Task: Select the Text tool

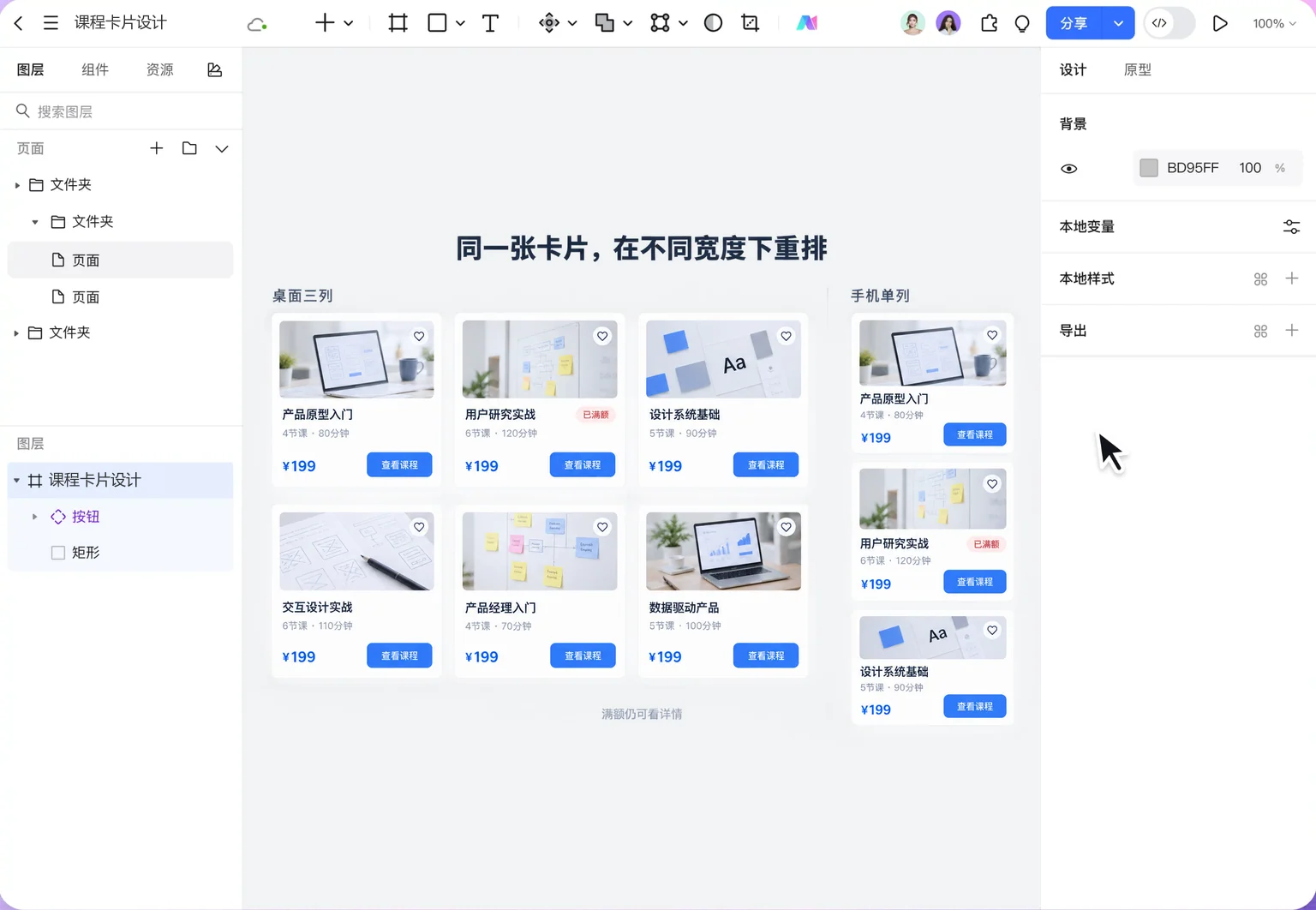Action: pyautogui.click(x=490, y=23)
